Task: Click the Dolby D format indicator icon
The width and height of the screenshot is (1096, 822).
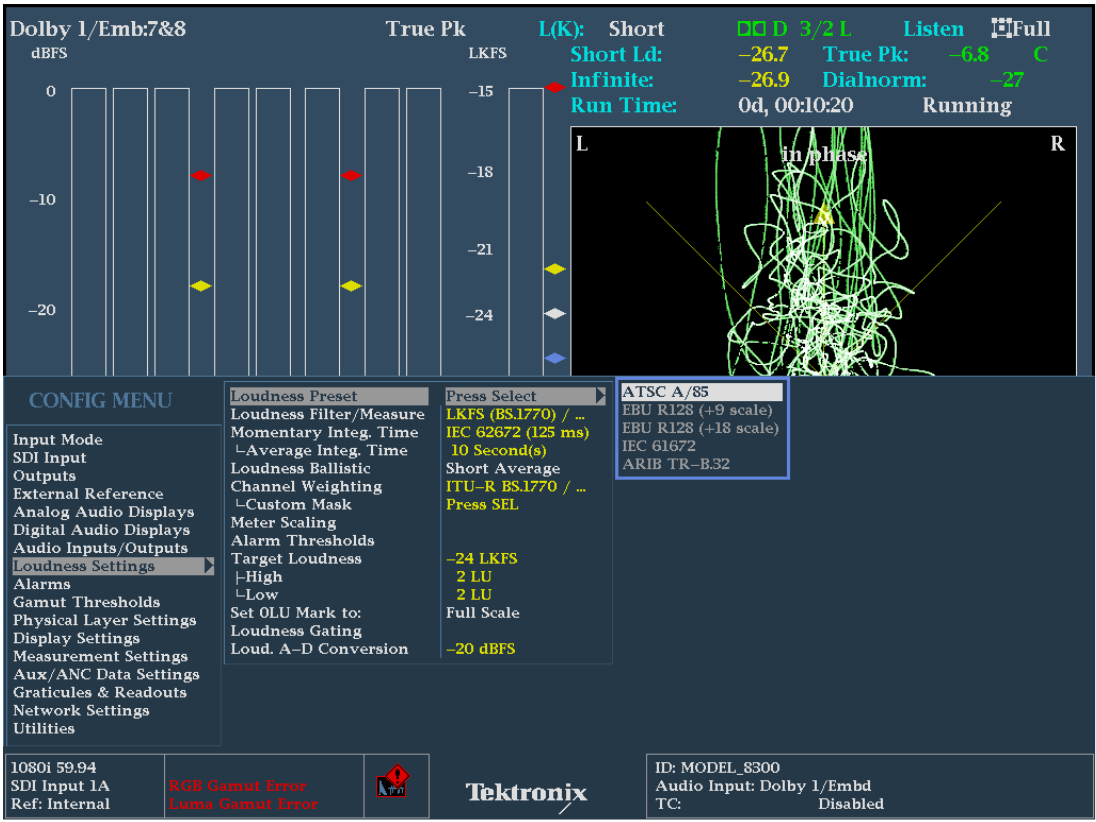Action: coord(763,29)
